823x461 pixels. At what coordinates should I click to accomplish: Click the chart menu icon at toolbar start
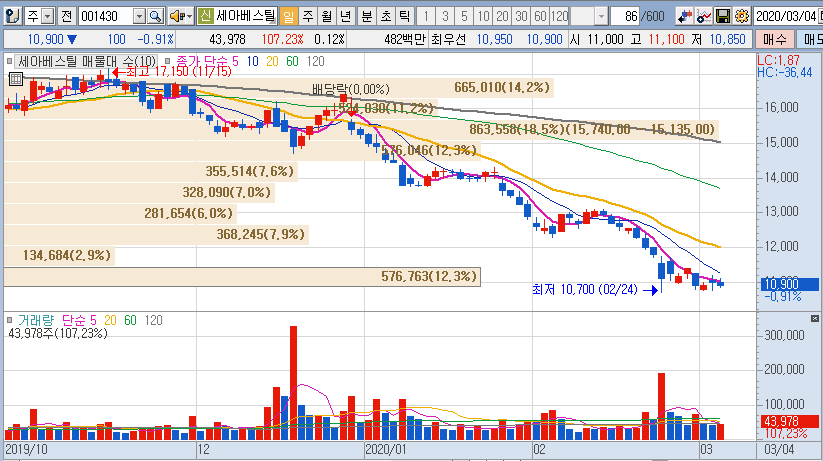click(13, 16)
